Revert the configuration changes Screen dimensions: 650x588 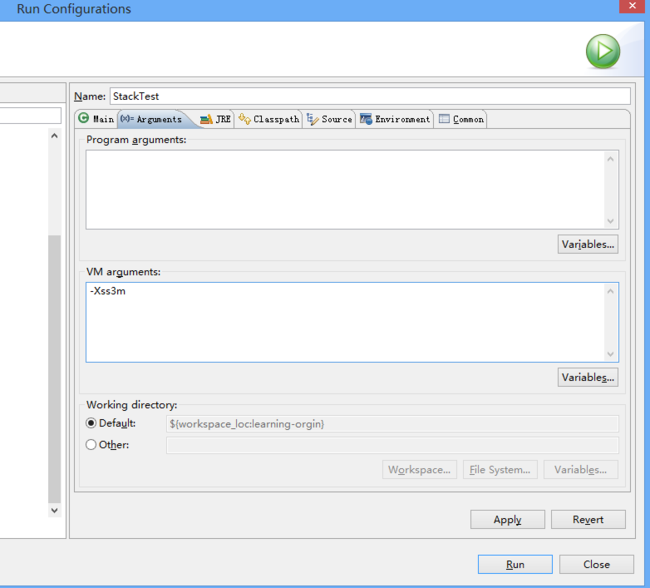click(588, 519)
